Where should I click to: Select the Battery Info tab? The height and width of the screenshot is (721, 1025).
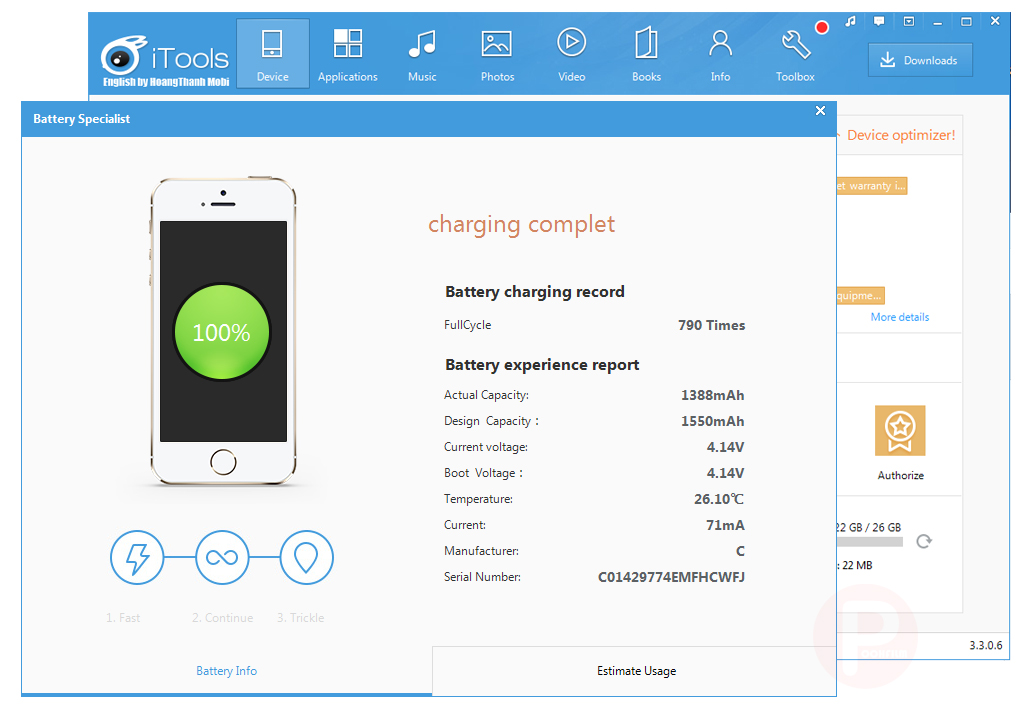[226, 671]
